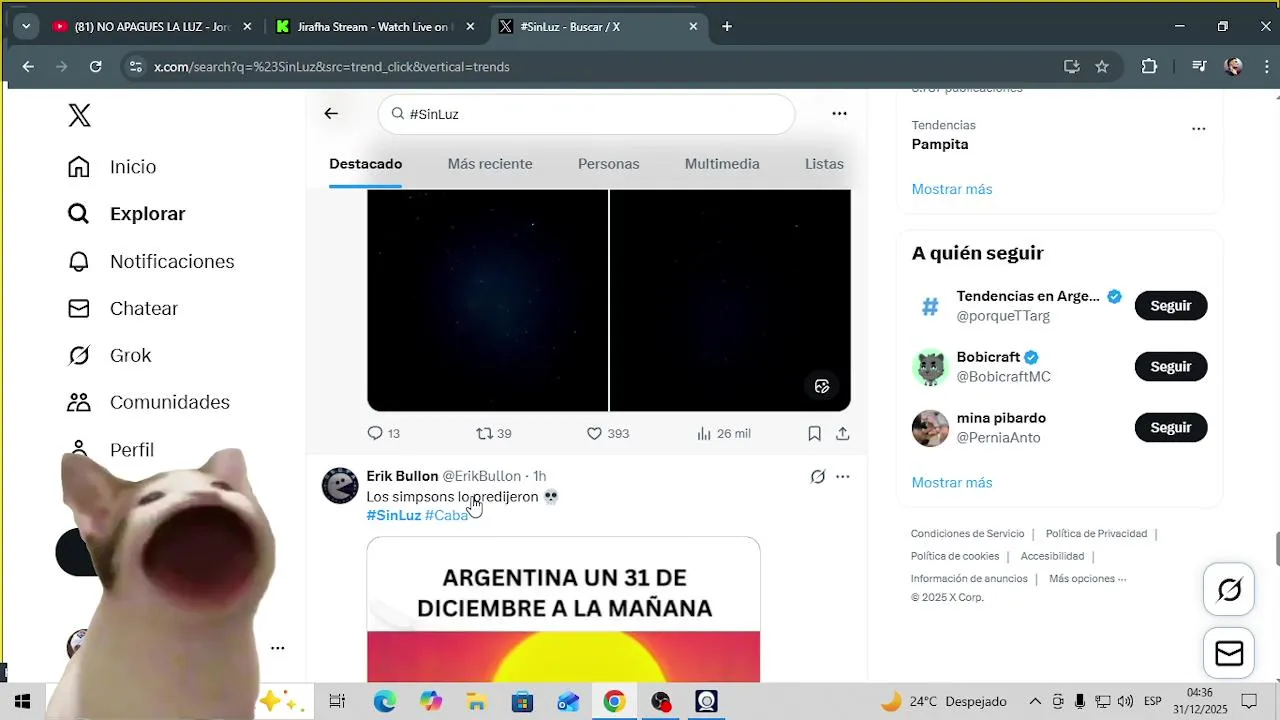The image size is (1280, 720).
Task: Switch to the Listas tab
Action: click(824, 164)
